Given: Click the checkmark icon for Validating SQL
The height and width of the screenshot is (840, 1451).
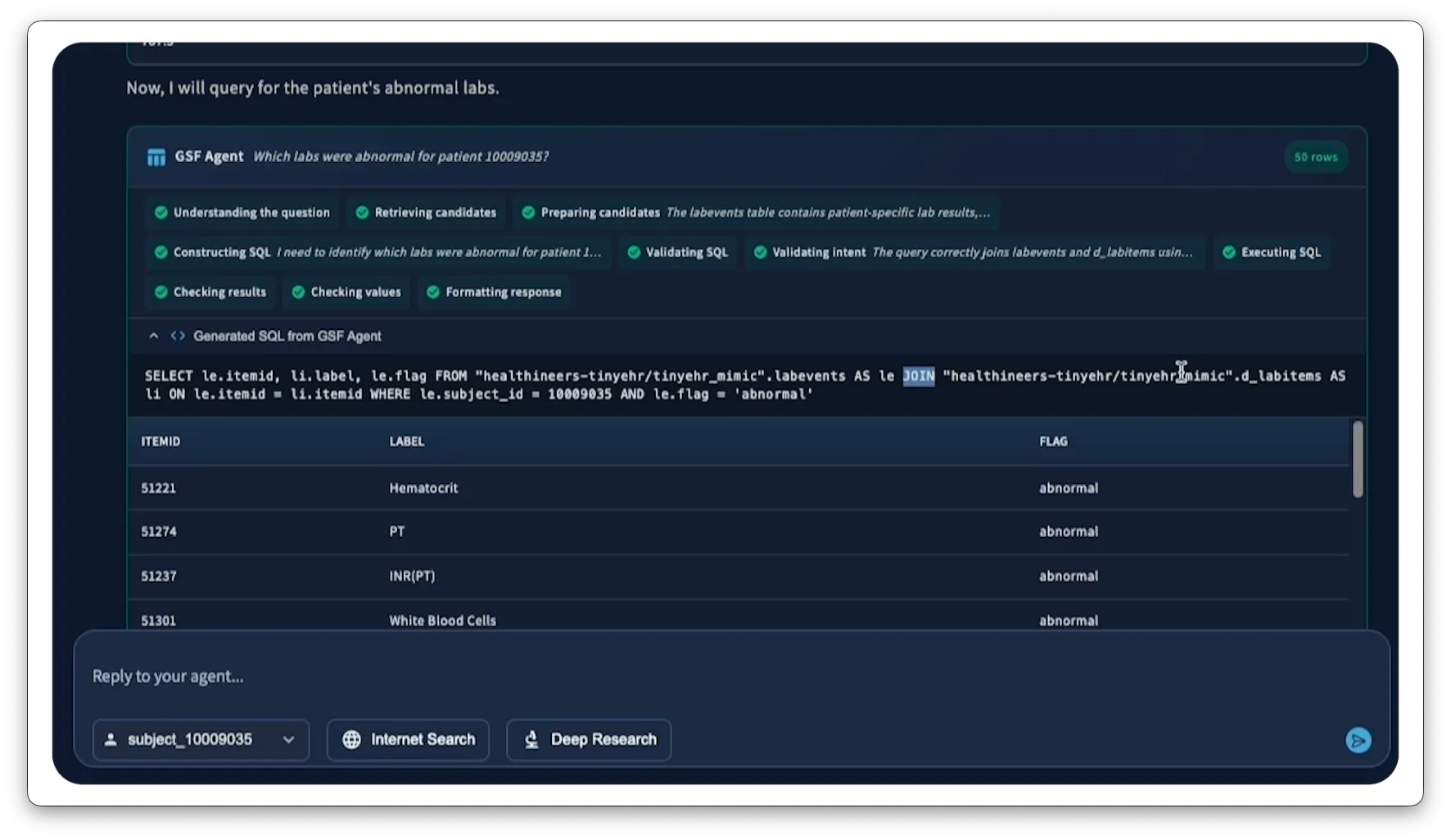Looking at the screenshot, I should (634, 252).
